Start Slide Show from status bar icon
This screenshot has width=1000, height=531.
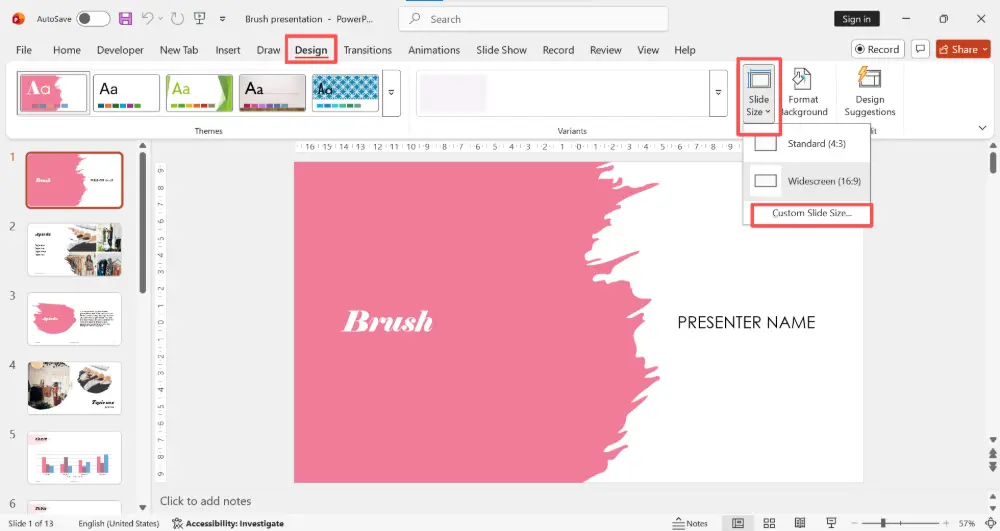click(x=831, y=523)
